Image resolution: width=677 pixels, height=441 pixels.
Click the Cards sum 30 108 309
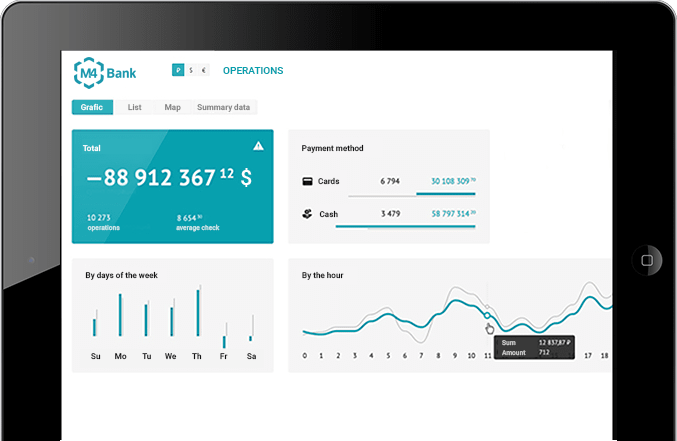coord(453,181)
